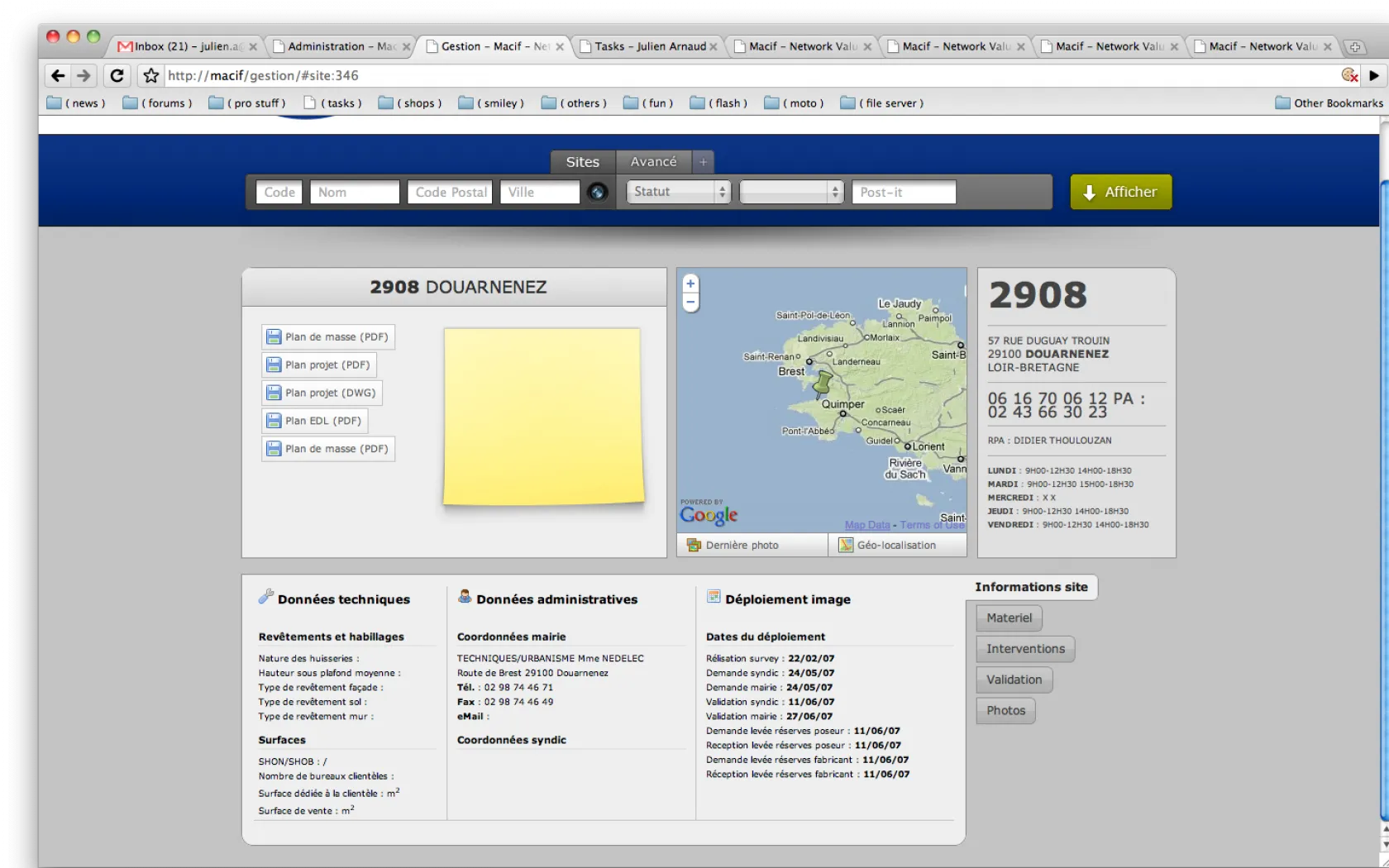The width and height of the screenshot is (1389, 868).
Task: Go back using the browser back arrow
Action: pyautogui.click(x=57, y=75)
